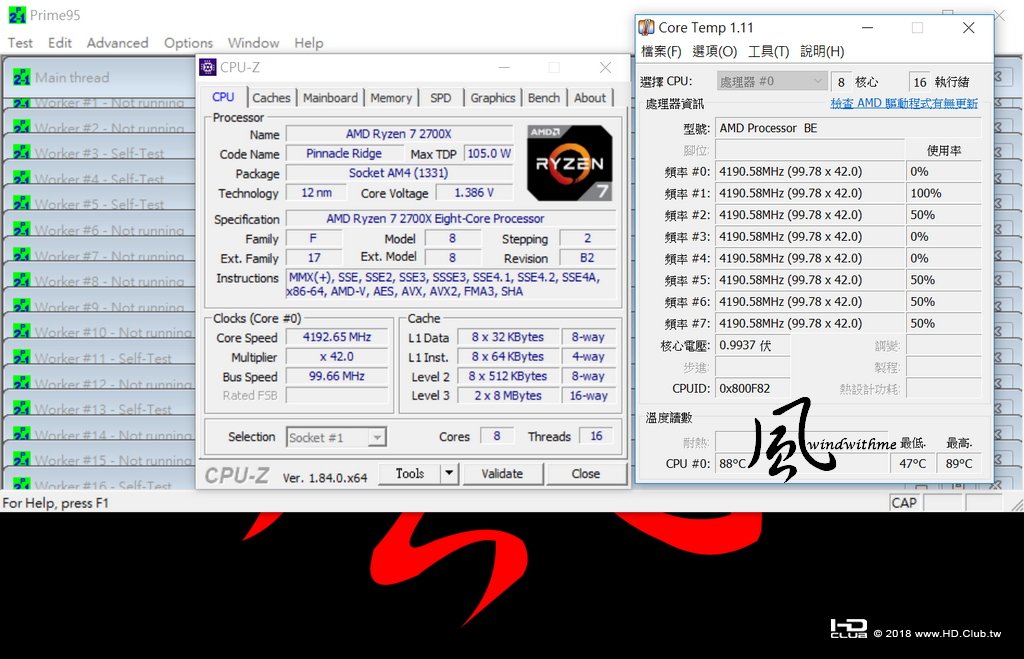The width and height of the screenshot is (1024, 659).
Task: Open the 檔案(F) menu in Core Temp
Action: tap(661, 52)
